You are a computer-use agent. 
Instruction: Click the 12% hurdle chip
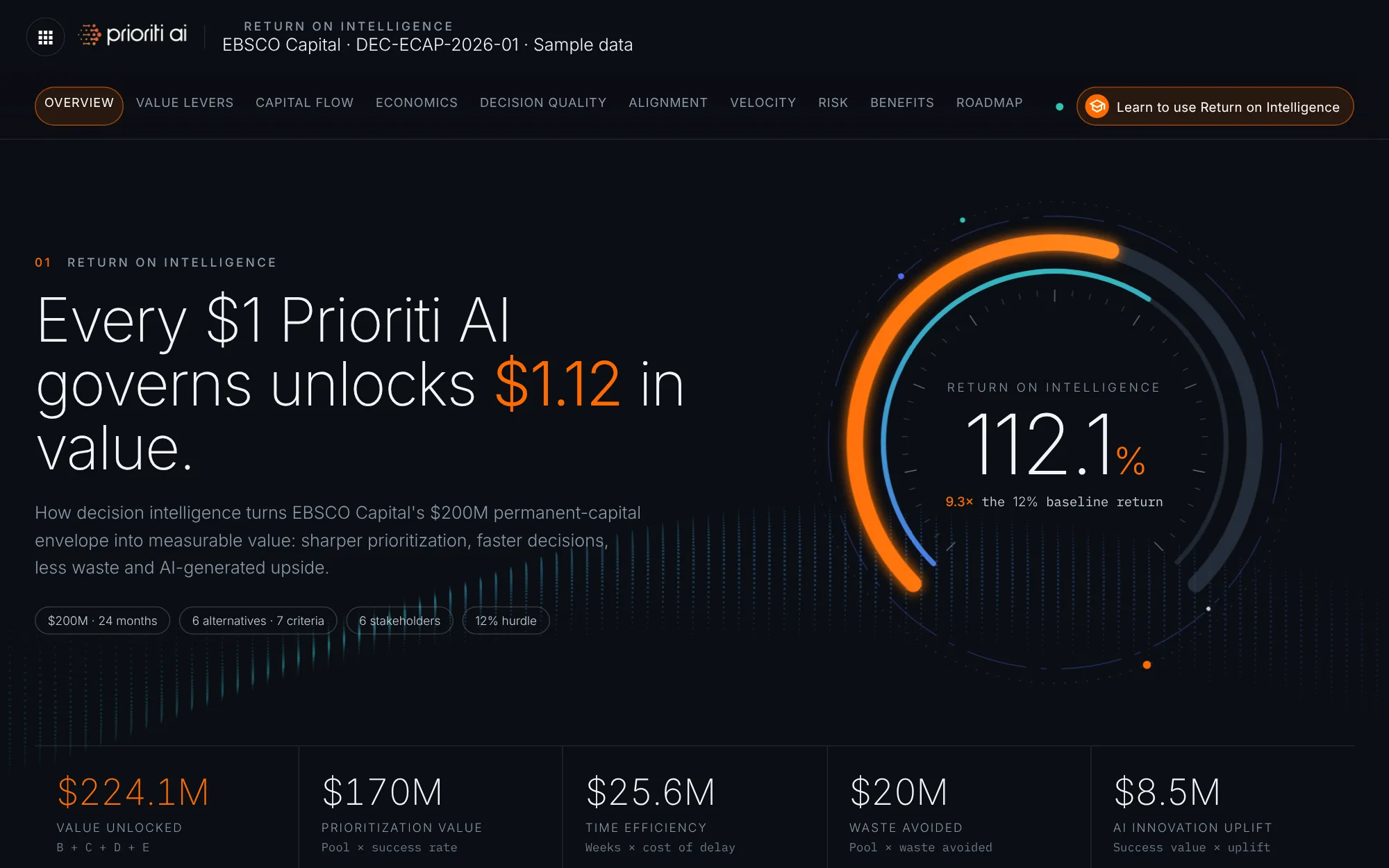(506, 621)
